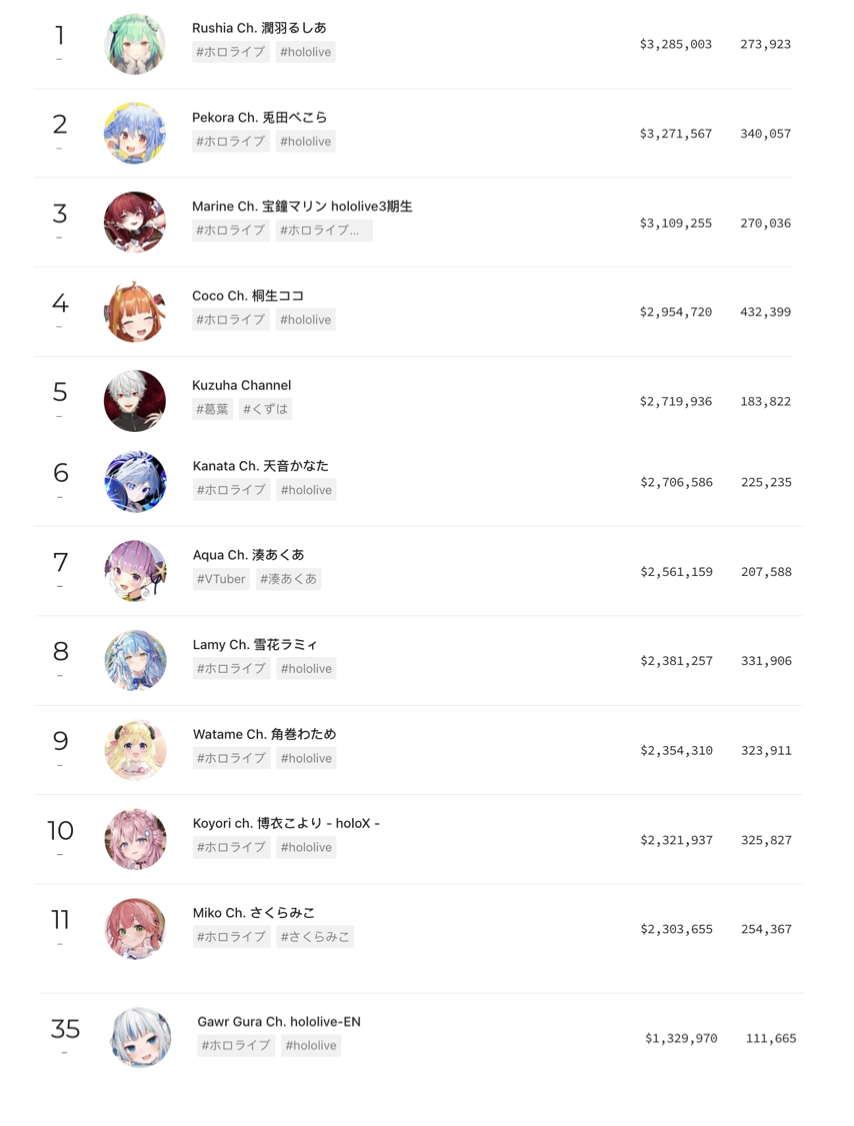
Task: Select #VTuber tag under Aqua Ch.
Action: pos(221,579)
